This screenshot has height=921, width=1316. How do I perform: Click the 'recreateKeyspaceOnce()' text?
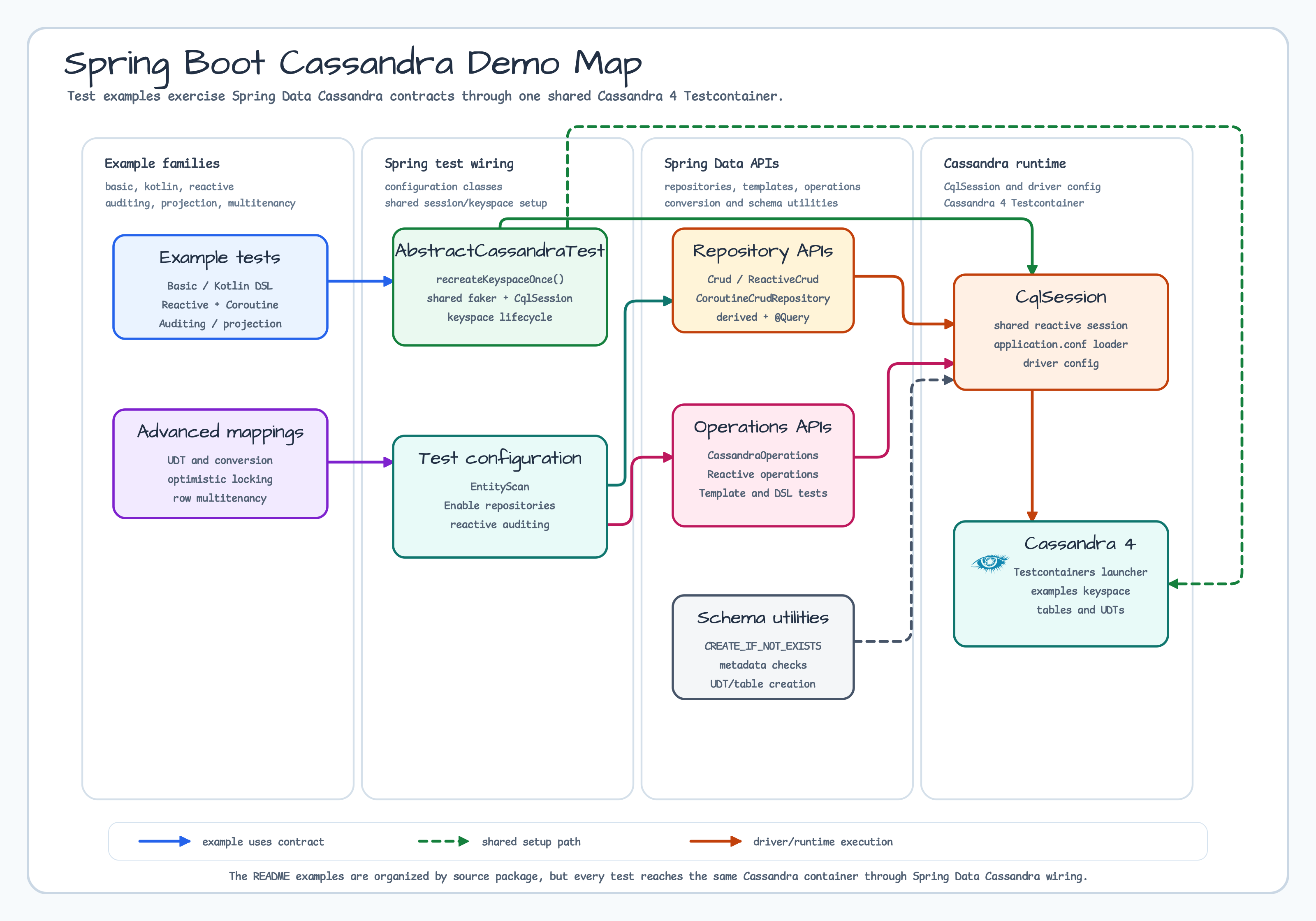click(x=500, y=279)
